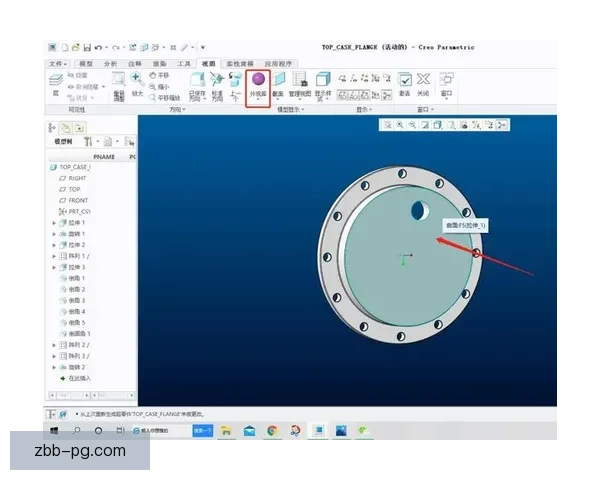Screen dimensions: 600x480
Task: Click the 放大 zoom in icon
Action: (135, 79)
